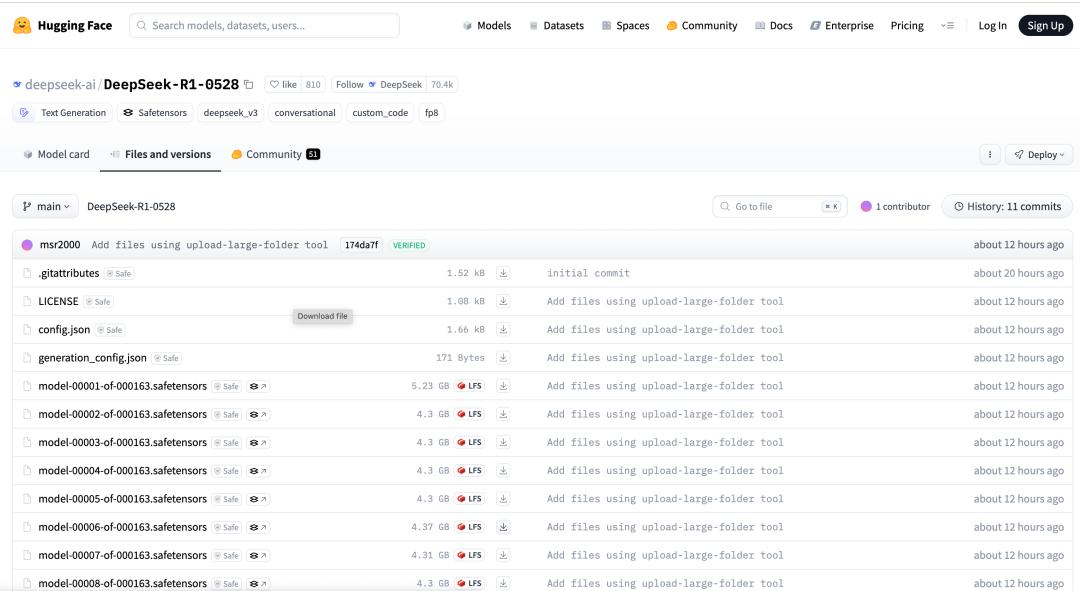Viewport: 1080px width, 591px height.
Task: Select Files and versions tab
Action: (160, 154)
